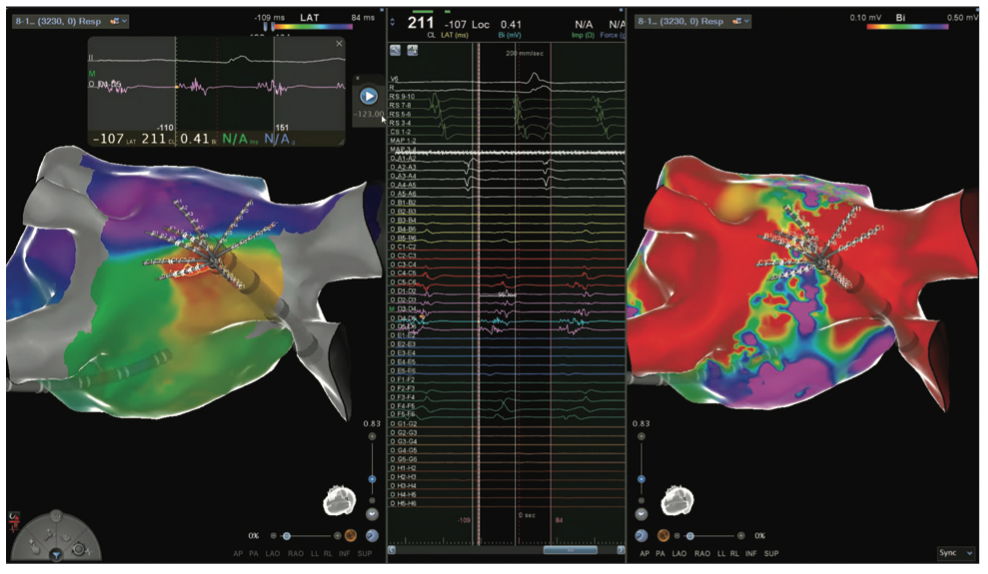Click the orange sphere icon in left map
Screen dimensions: 988x574
click(x=351, y=536)
